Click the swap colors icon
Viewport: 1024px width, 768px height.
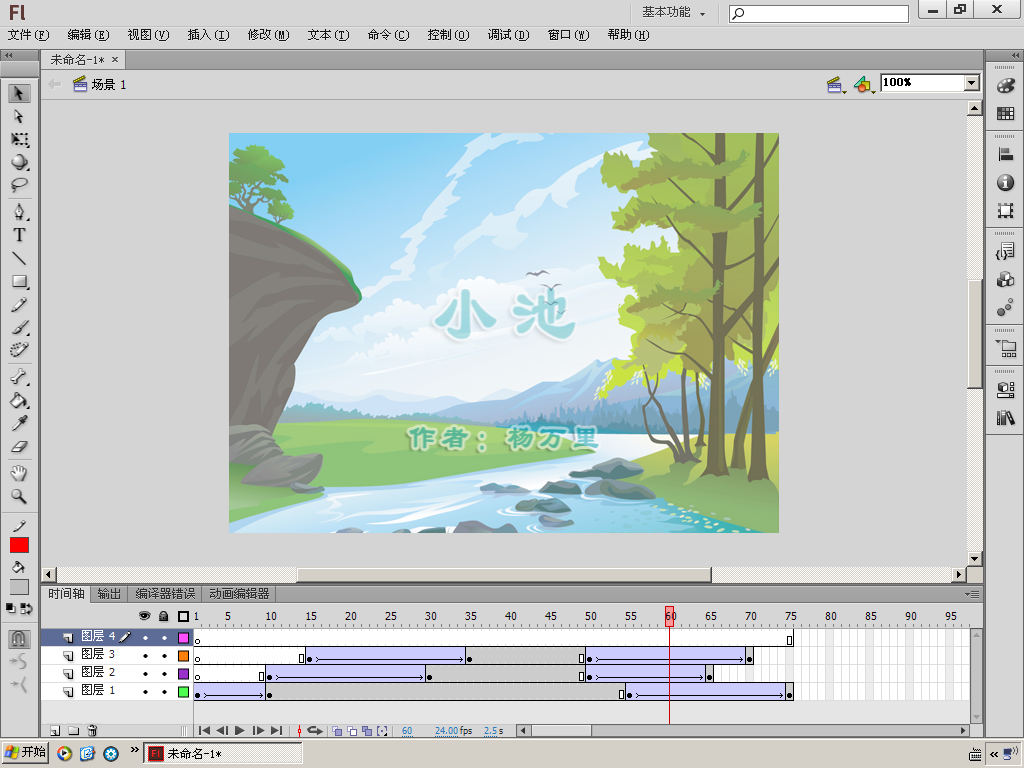(26, 609)
